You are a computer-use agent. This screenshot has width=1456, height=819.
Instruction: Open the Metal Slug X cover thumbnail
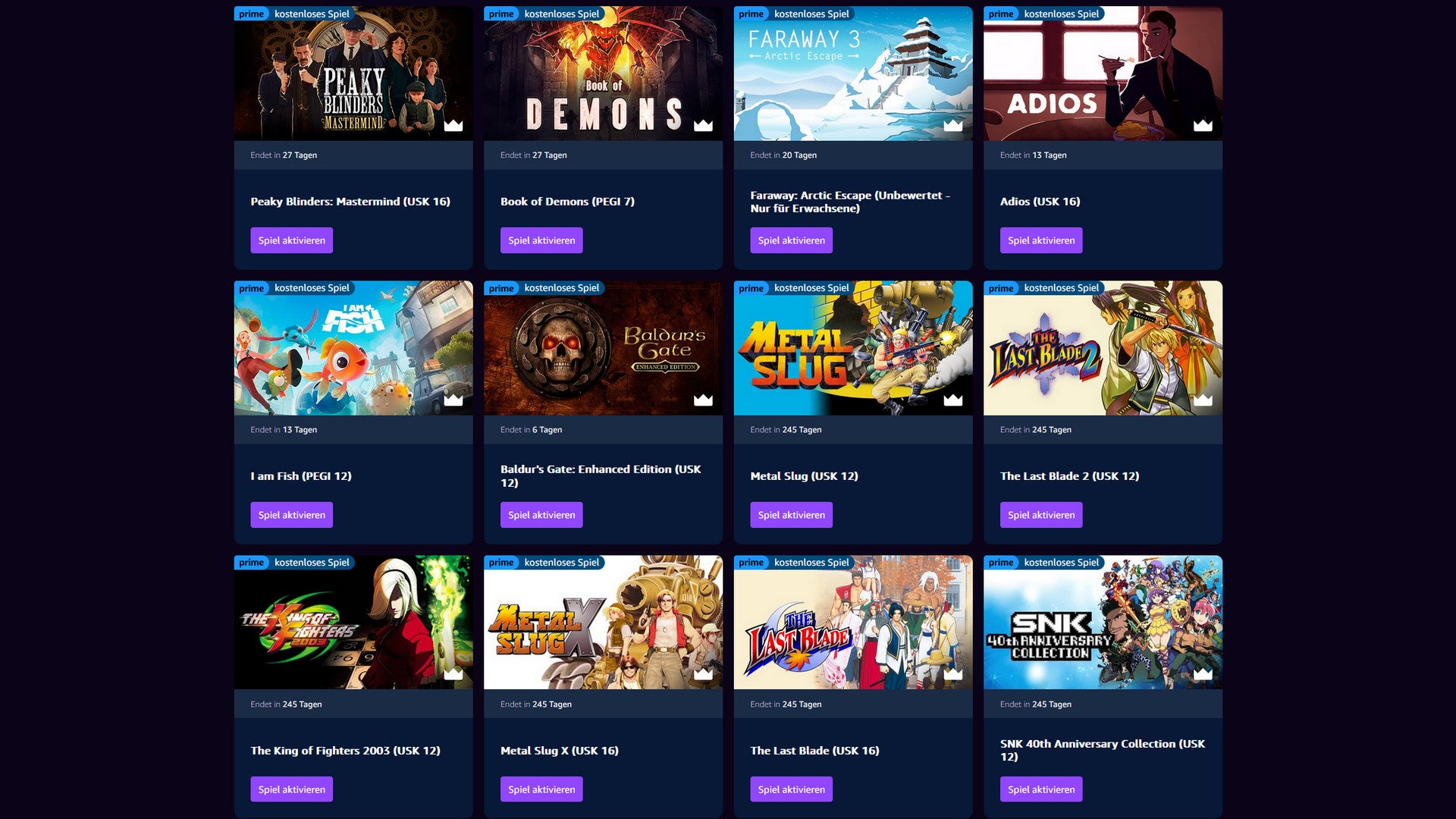[x=603, y=623]
